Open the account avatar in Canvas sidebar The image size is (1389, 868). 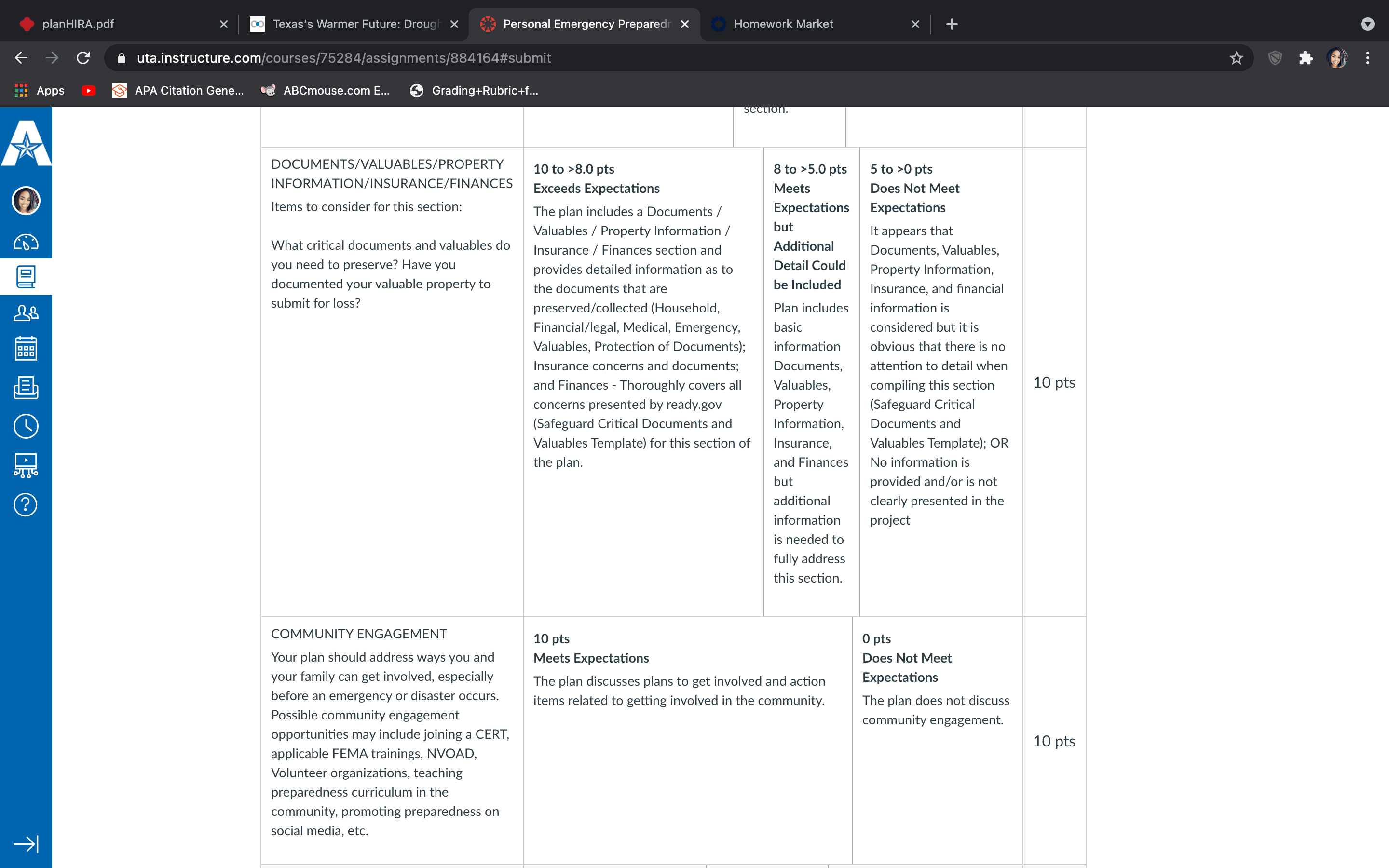pyautogui.click(x=26, y=200)
